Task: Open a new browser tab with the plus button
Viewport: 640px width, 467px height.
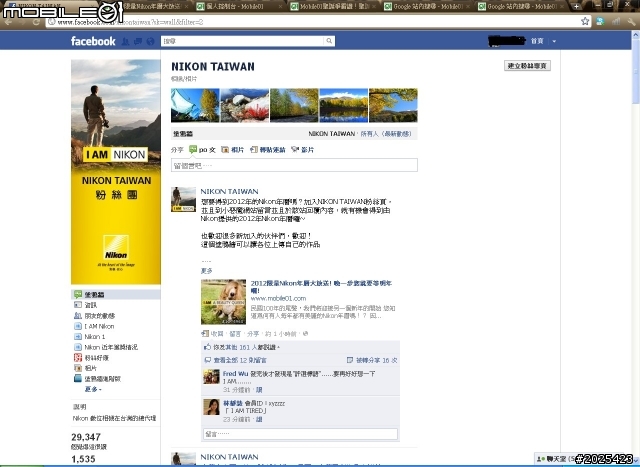Action: click(x=576, y=7)
